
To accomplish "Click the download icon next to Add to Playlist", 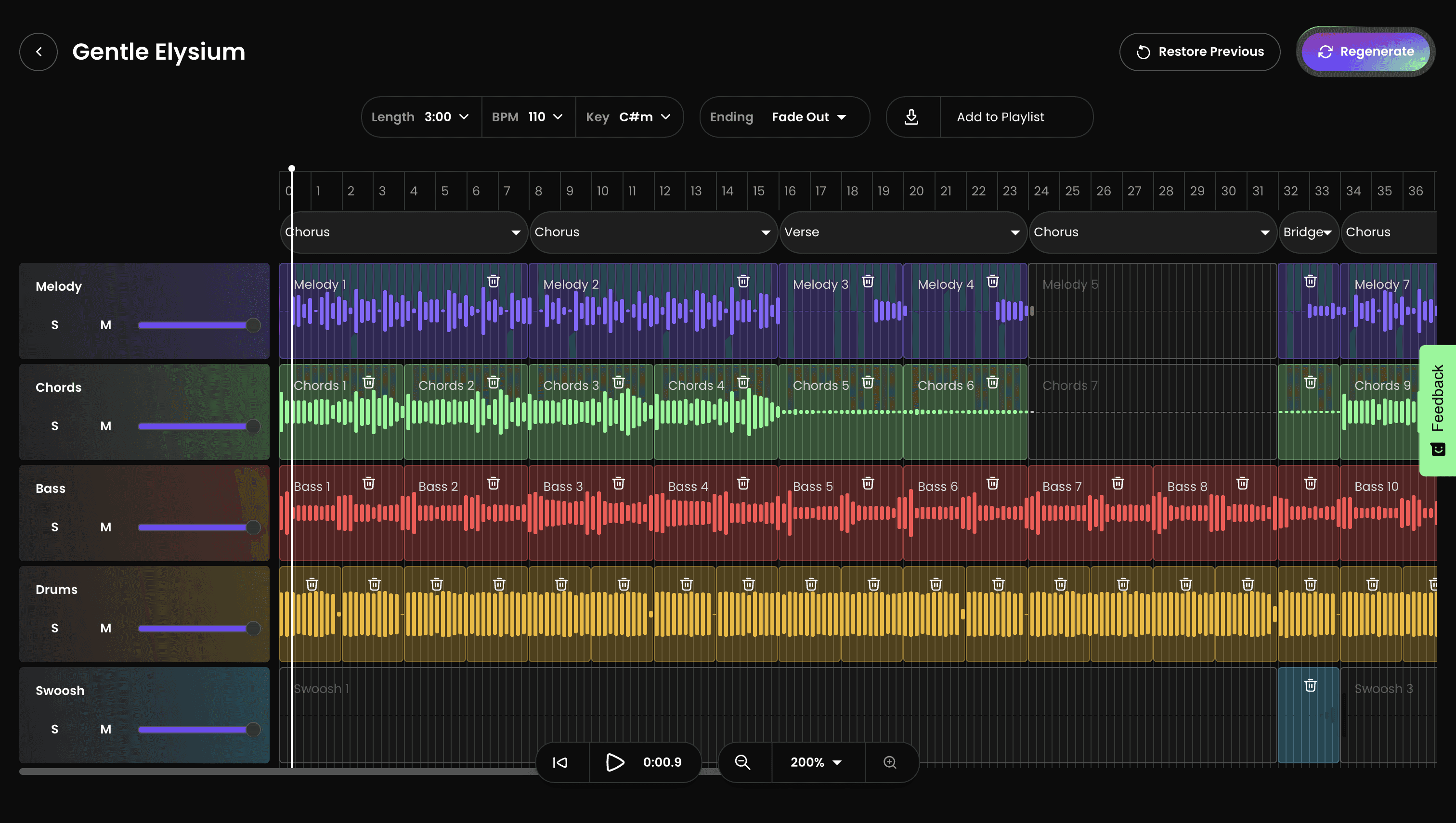I will point(911,117).
